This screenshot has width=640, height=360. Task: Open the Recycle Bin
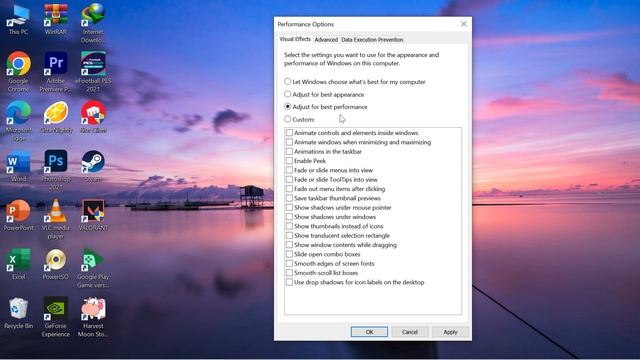click(18, 313)
